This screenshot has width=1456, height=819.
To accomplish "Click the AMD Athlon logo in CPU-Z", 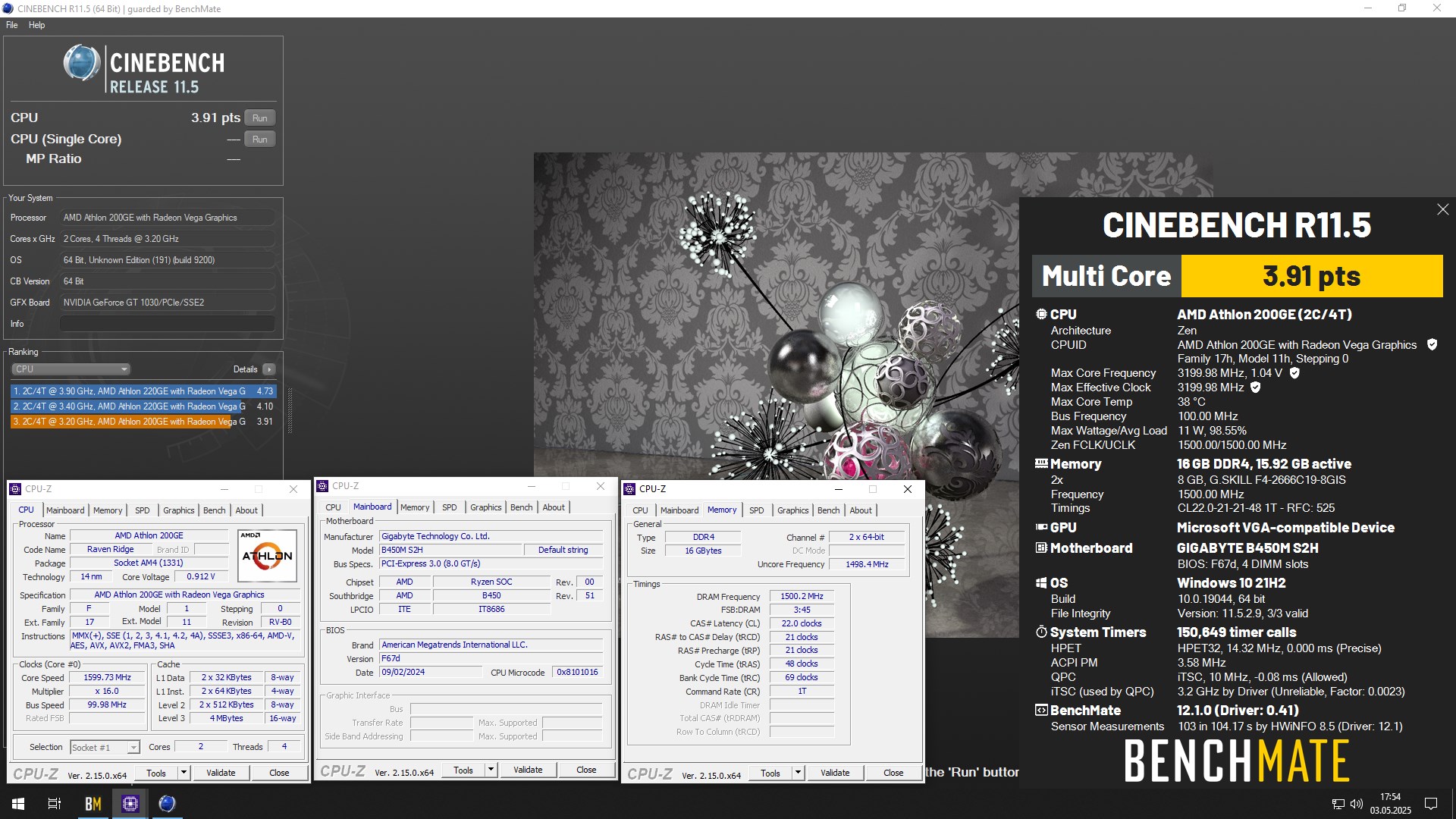I will click(x=267, y=555).
